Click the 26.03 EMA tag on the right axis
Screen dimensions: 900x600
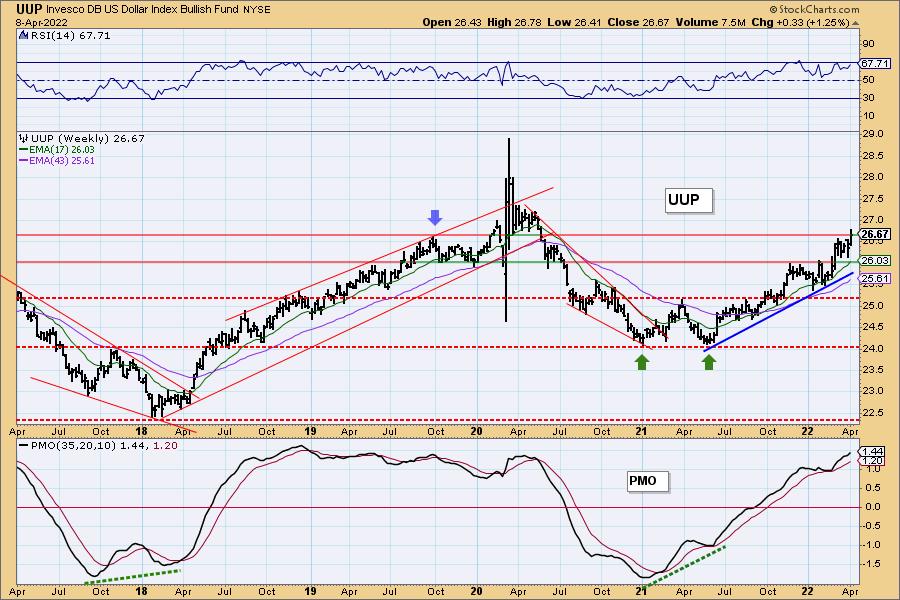(875, 261)
